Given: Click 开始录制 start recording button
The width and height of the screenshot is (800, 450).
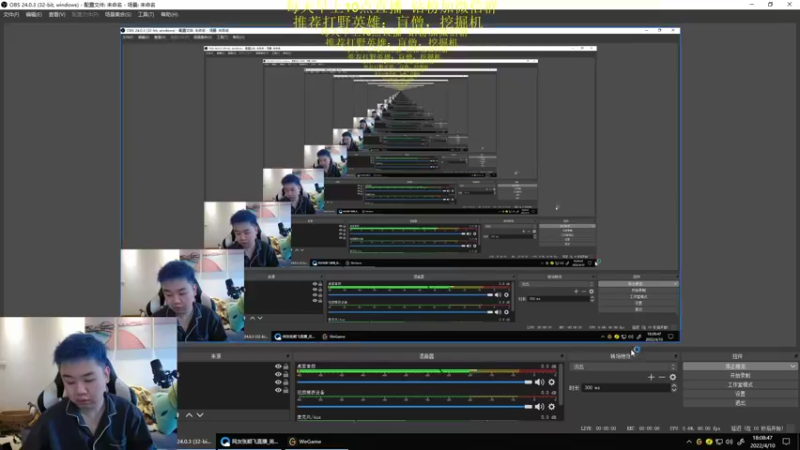Looking at the screenshot, I should 740,376.
